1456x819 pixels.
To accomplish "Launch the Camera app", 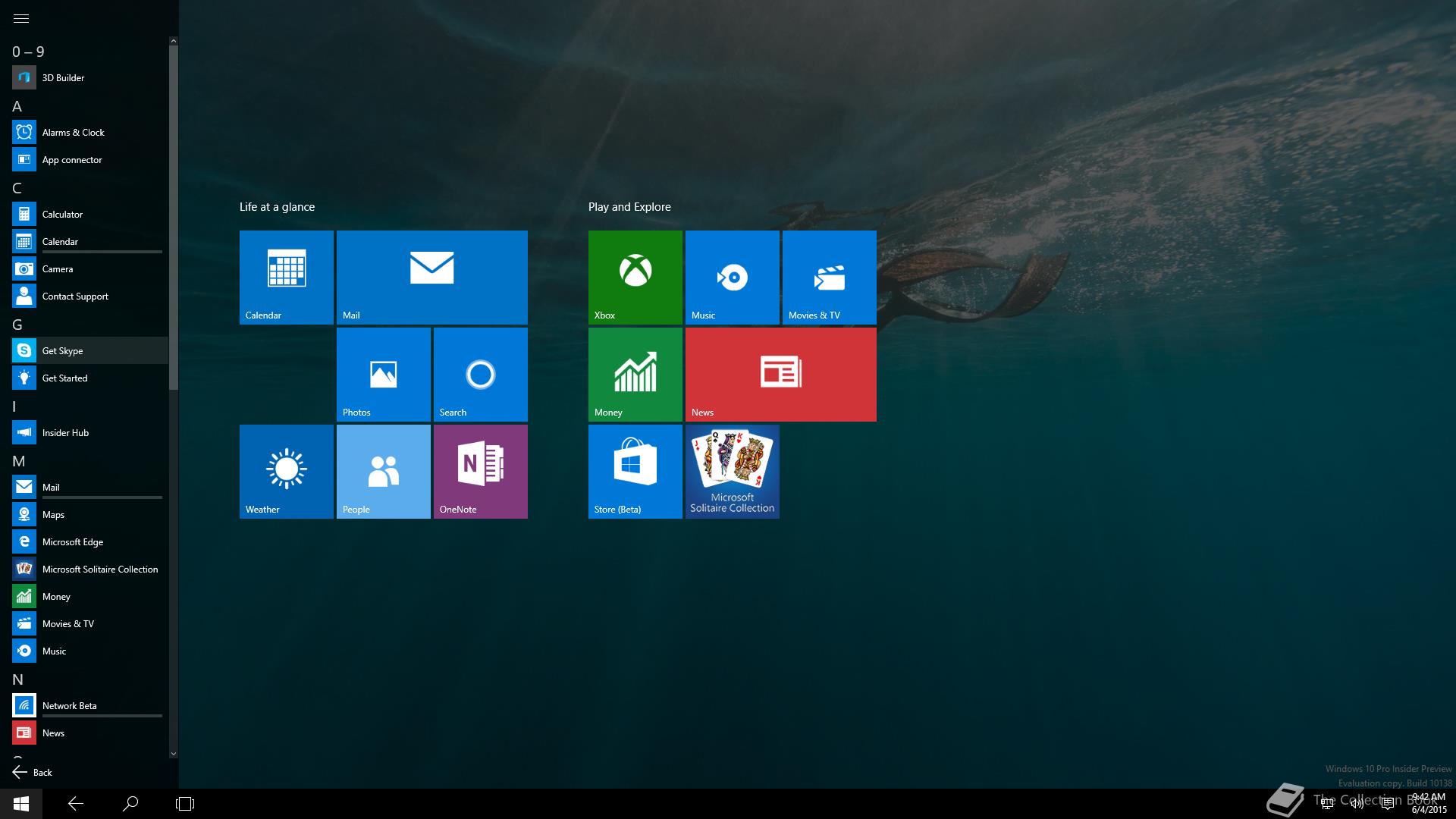I will pyautogui.click(x=89, y=268).
